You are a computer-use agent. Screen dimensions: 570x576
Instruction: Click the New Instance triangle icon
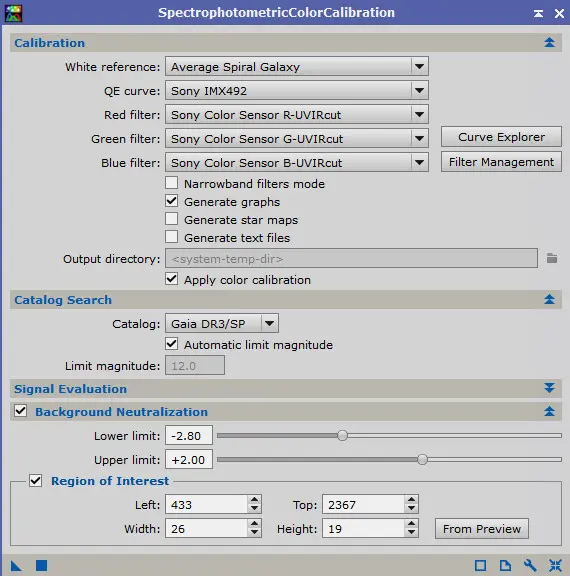coord(16,566)
